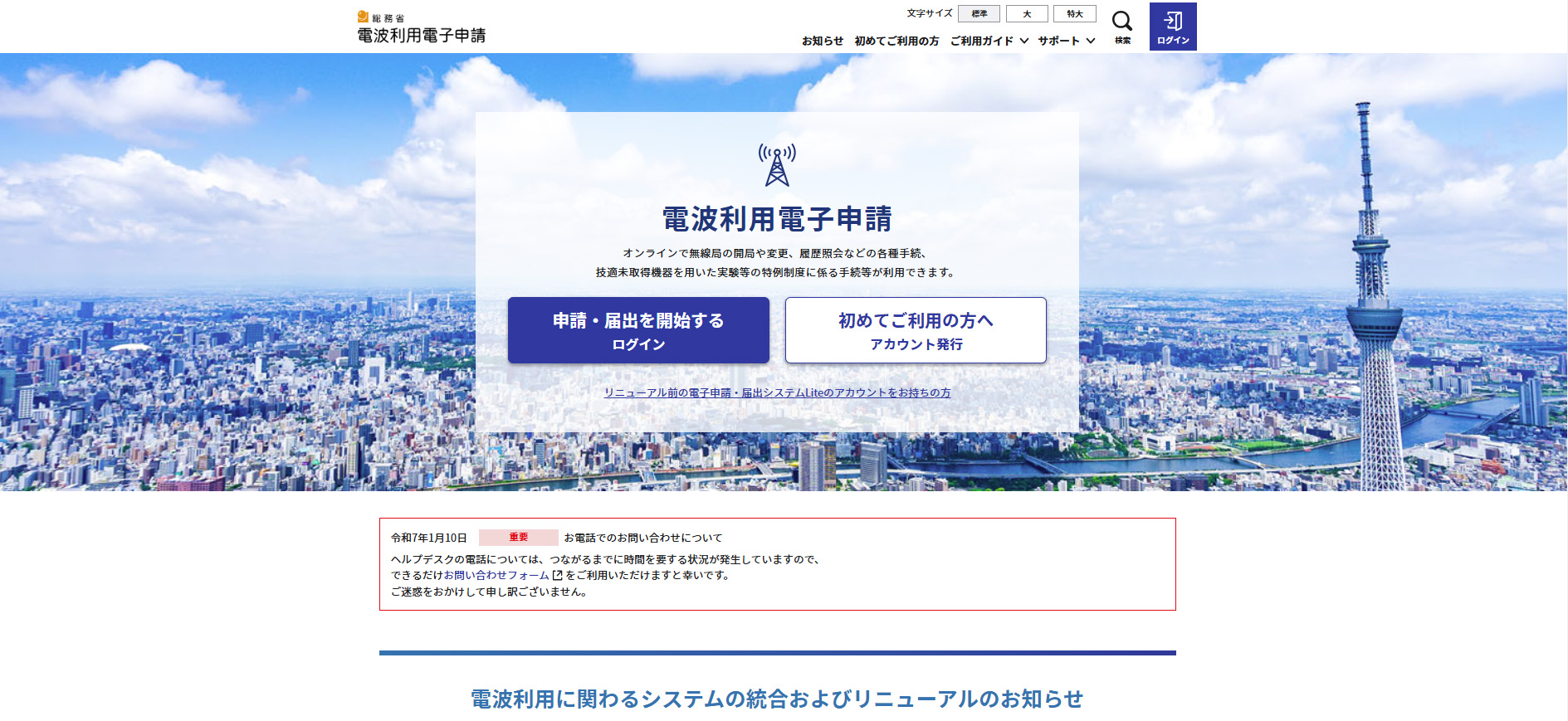The image size is (1568, 721).
Task: Set font size to 標準
Action: pos(979,13)
